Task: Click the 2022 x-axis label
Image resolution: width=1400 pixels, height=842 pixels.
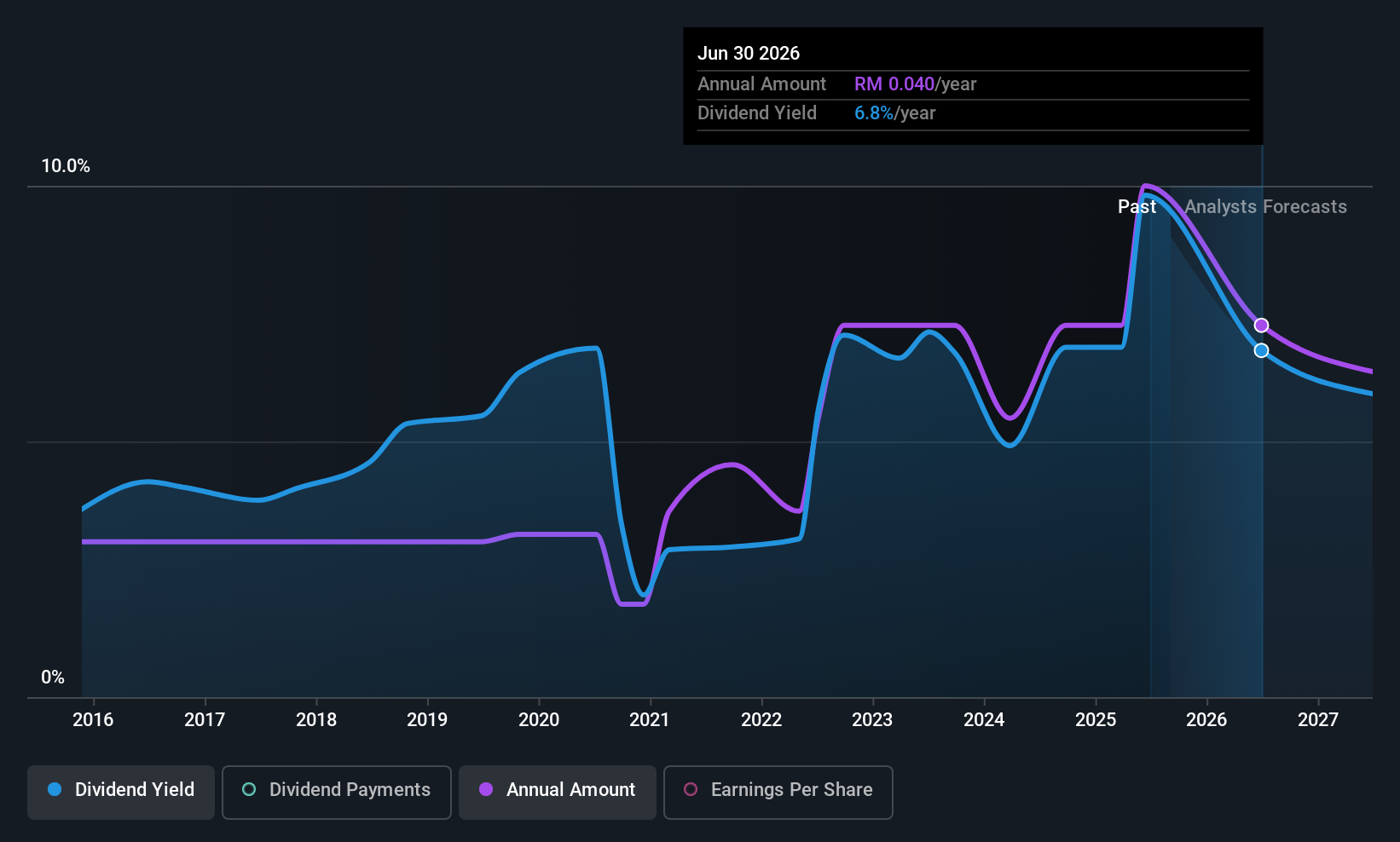Action: click(761, 720)
